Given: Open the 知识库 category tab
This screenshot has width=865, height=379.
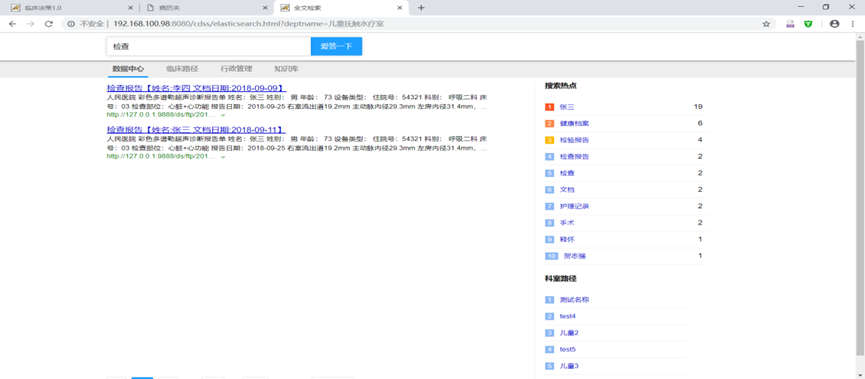Looking at the screenshot, I should tap(286, 70).
